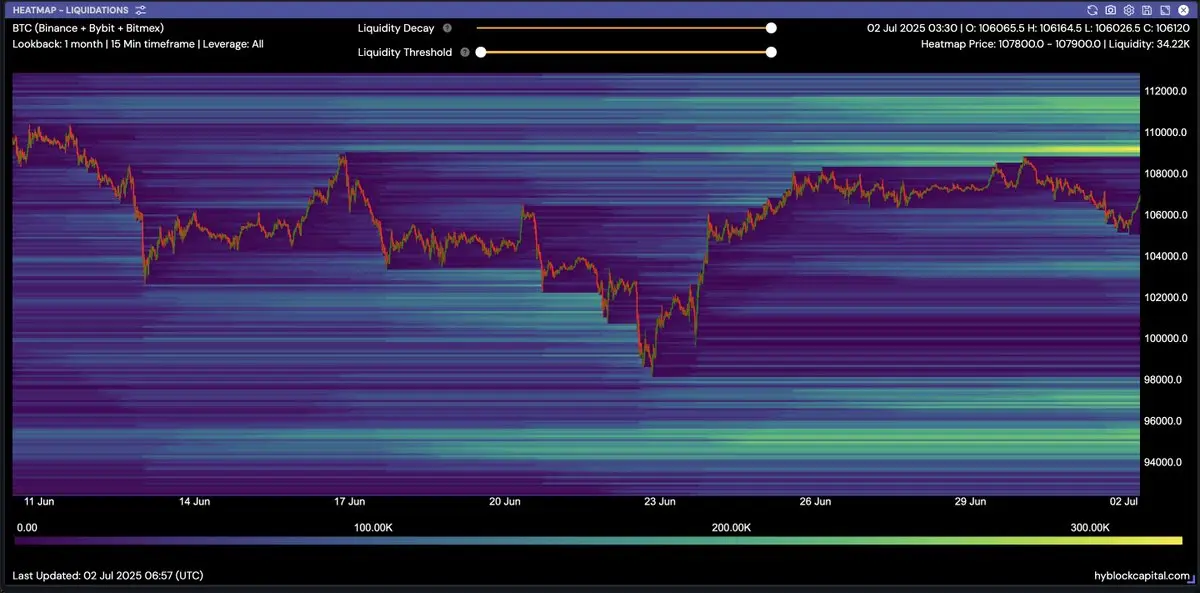Click the 23 Jun date label
Screen dimensions: 1200x593
tap(660, 501)
